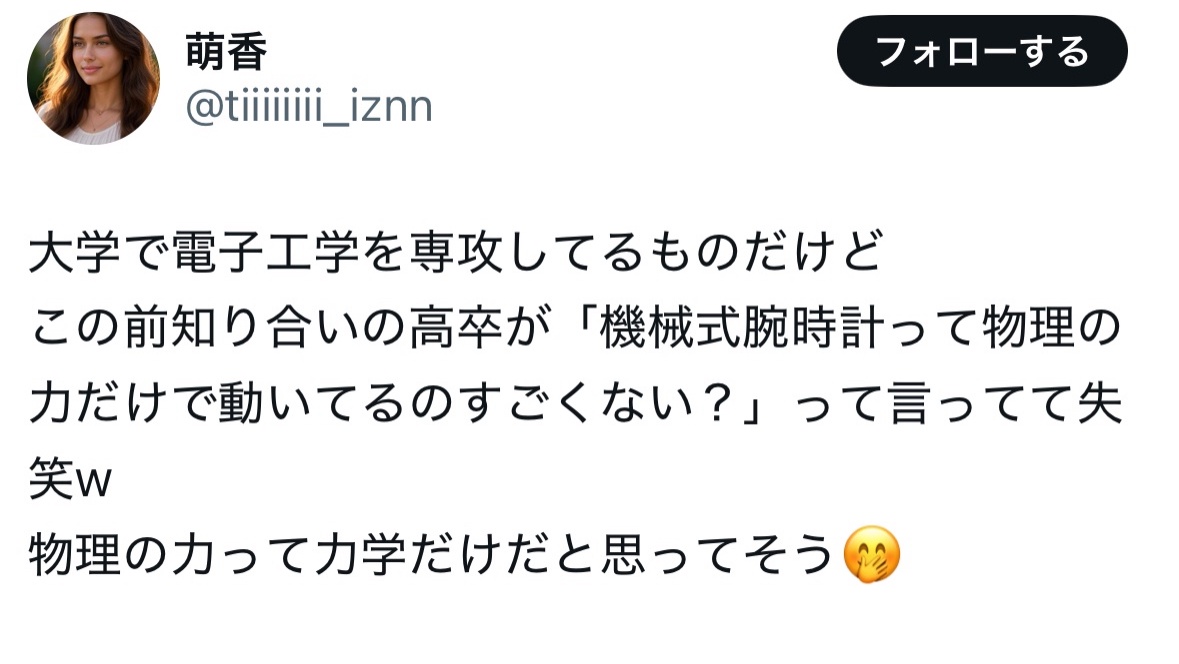The height and width of the screenshot is (664, 1179).
Task: Click the hand-over-mouth emoji in the tweet
Action: (x=871, y=554)
